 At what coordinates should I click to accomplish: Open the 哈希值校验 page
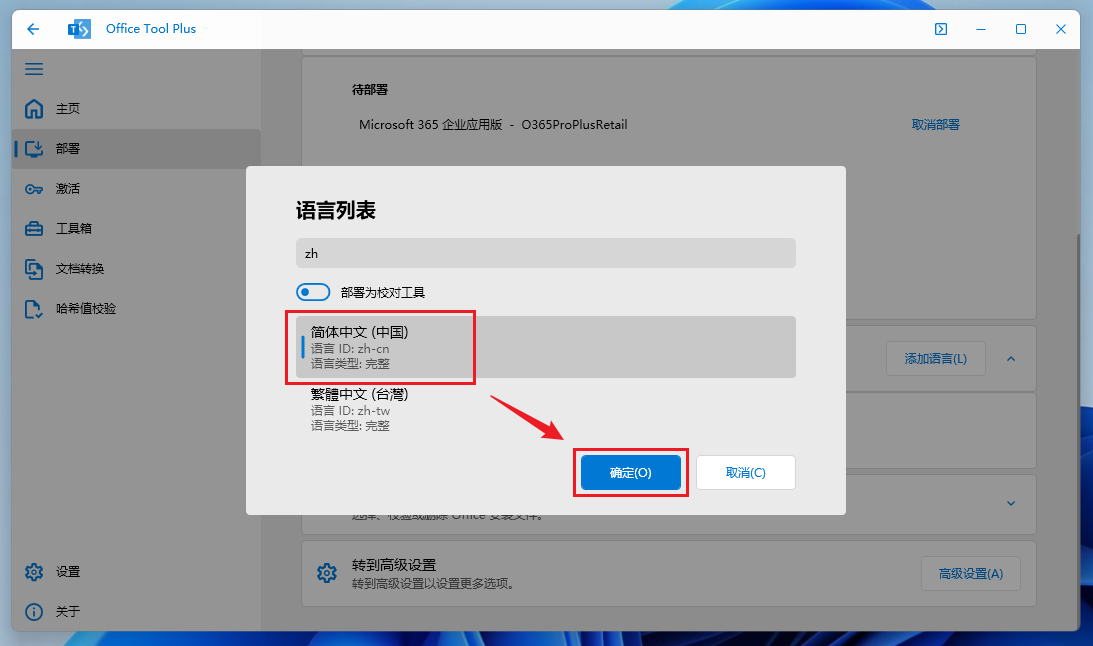[x=137, y=309]
